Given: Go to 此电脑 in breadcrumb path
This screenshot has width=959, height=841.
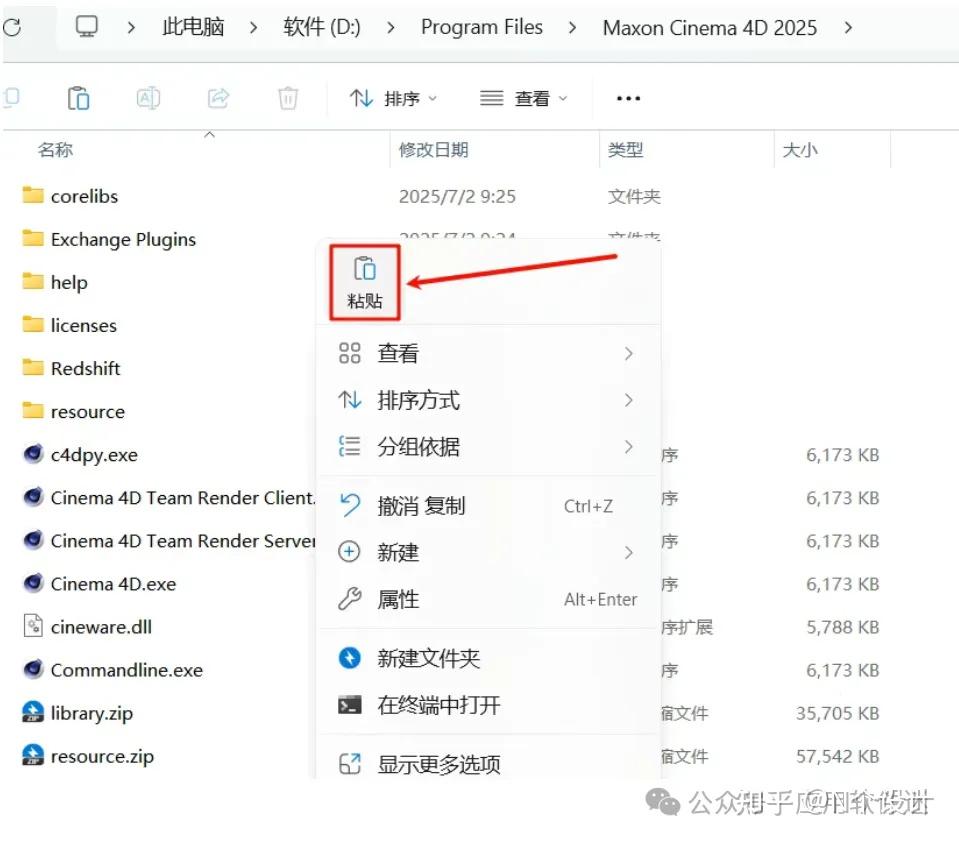Looking at the screenshot, I should click(193, 27).
